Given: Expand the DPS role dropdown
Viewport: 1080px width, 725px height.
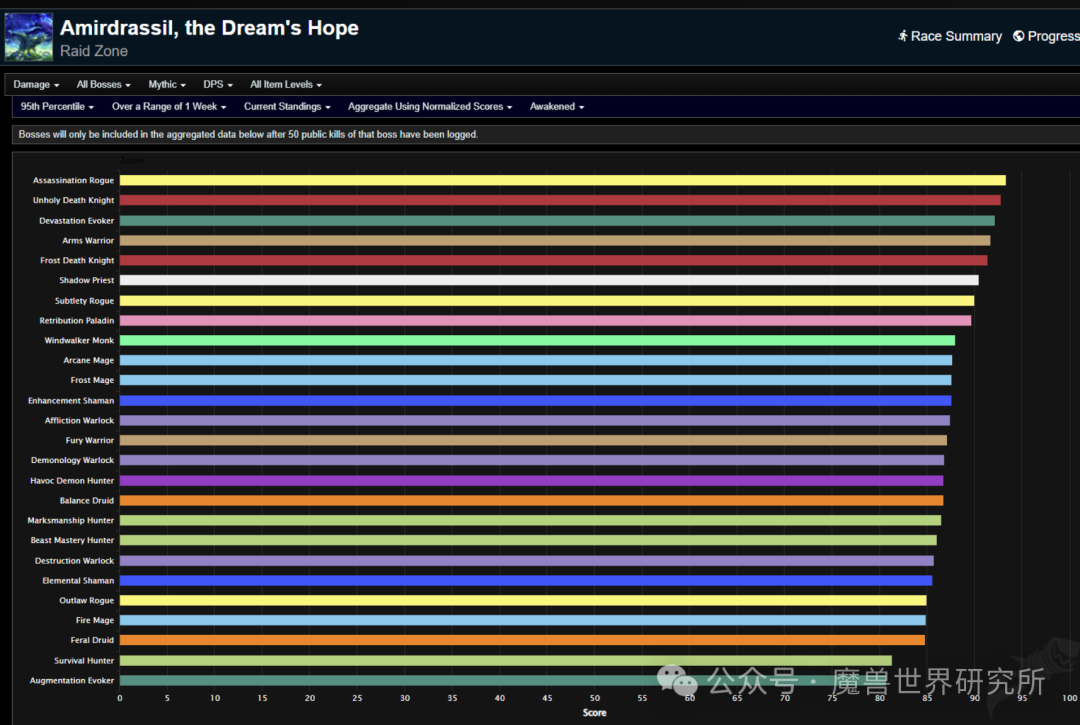Looking at the screenshot, I should [x=218, y=84].
